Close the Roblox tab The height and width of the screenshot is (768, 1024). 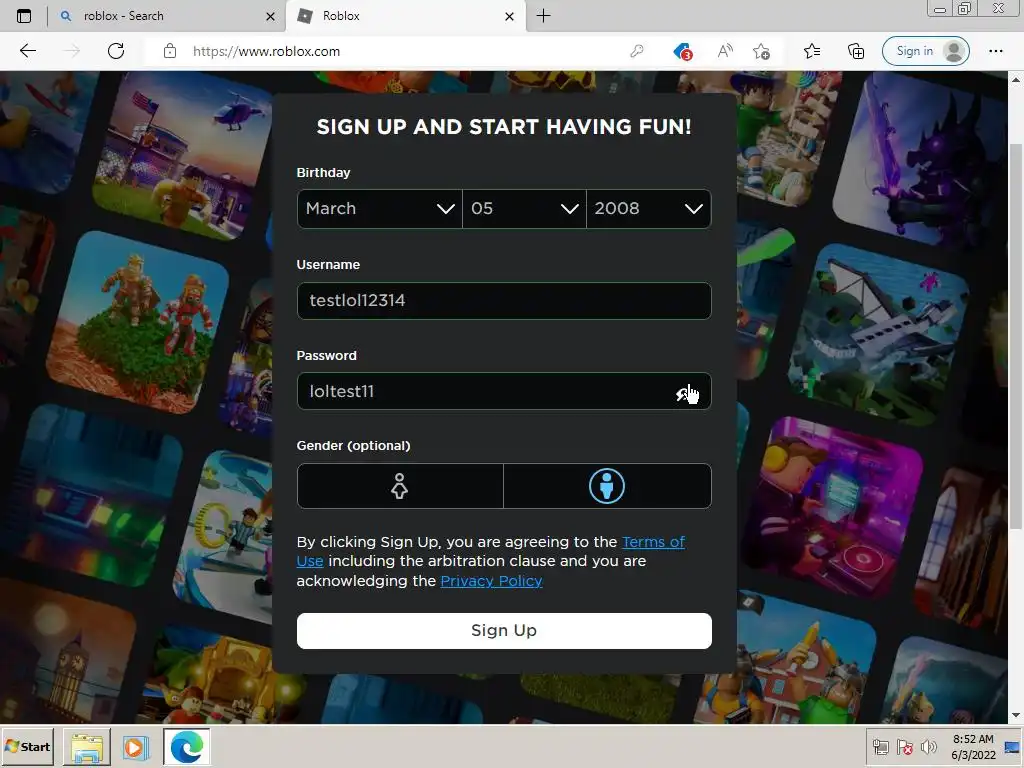point(509,16)
